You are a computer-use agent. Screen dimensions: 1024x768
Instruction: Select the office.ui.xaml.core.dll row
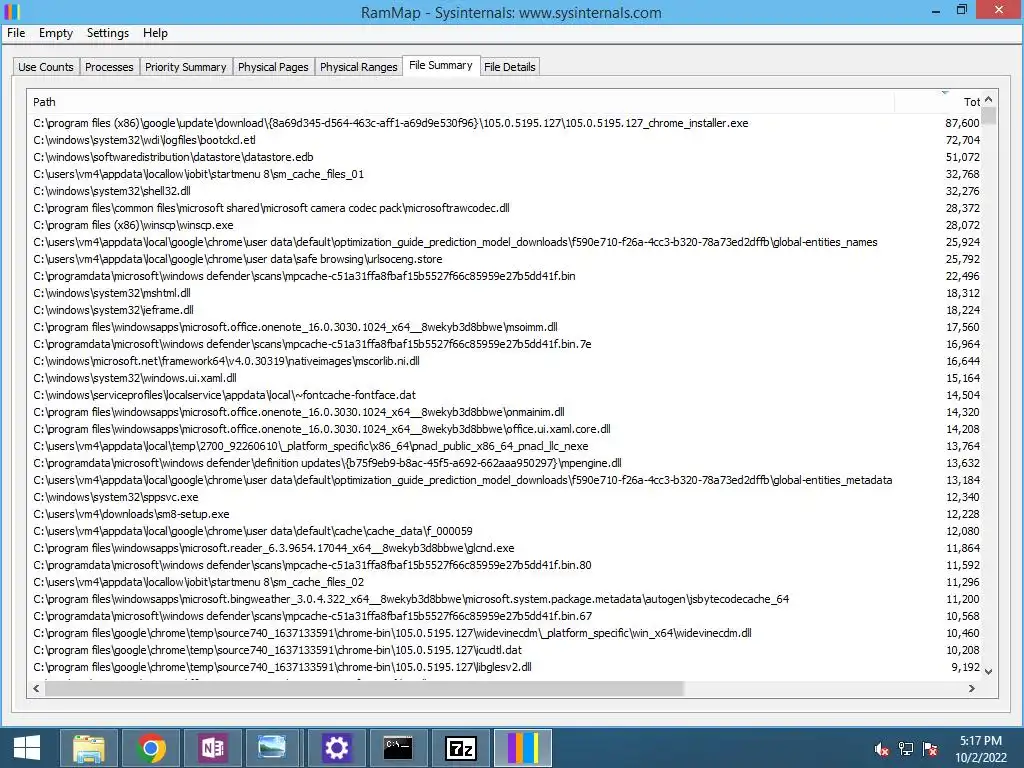(506, 428)
